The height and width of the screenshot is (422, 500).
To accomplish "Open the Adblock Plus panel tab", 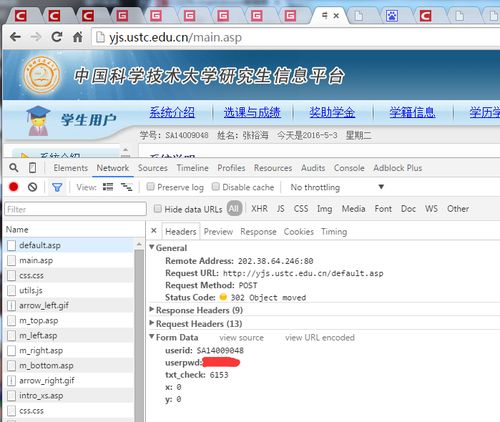I will [x=398, y=168].
